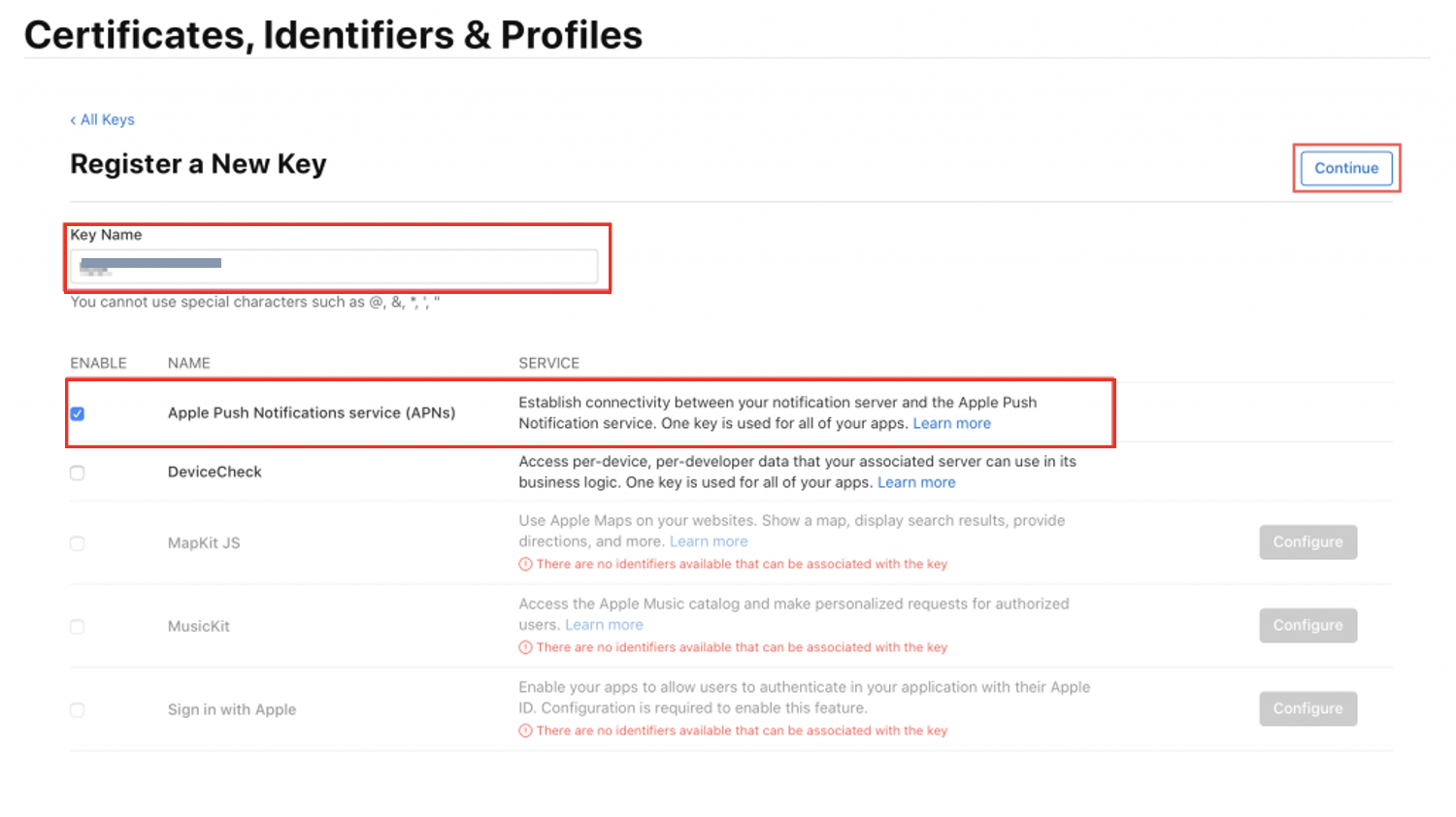This screenshot has height=817, width=1456.
Task: Open Learn more link for MusicKit
Action: [x=604, y=626]
